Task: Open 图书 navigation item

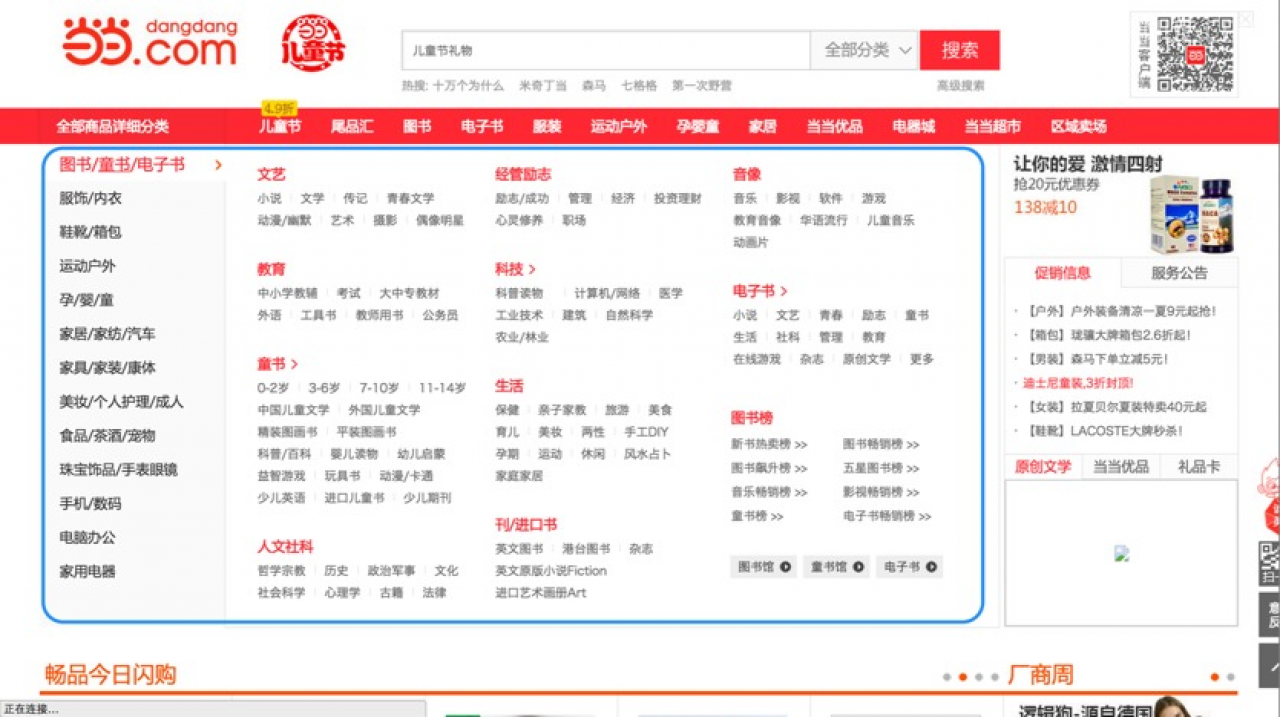Action: coord(417,126)
